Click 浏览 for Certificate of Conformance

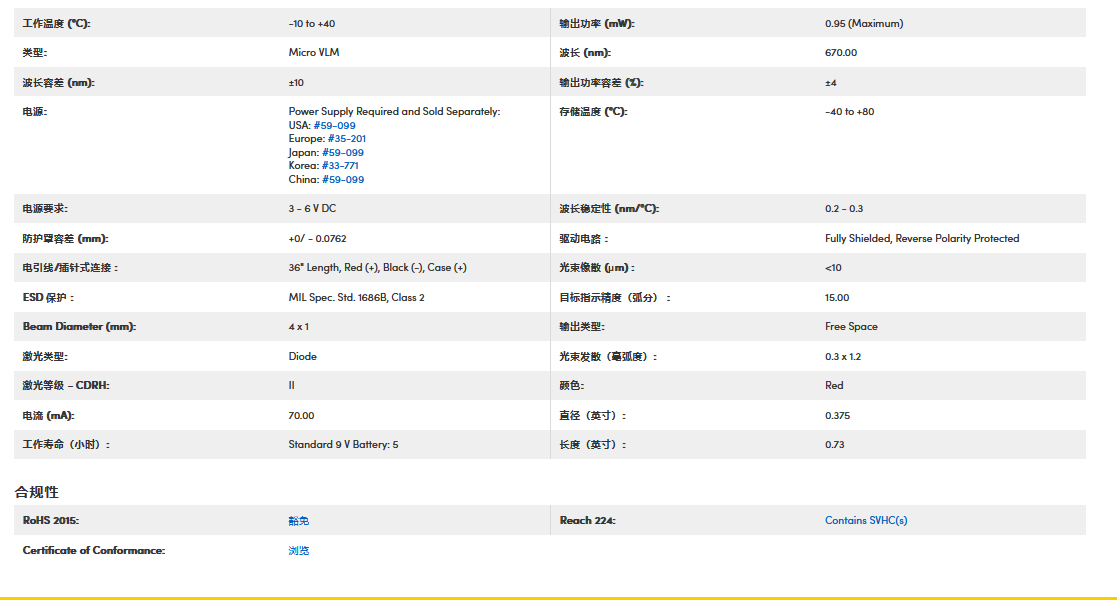tap(298, 550)
